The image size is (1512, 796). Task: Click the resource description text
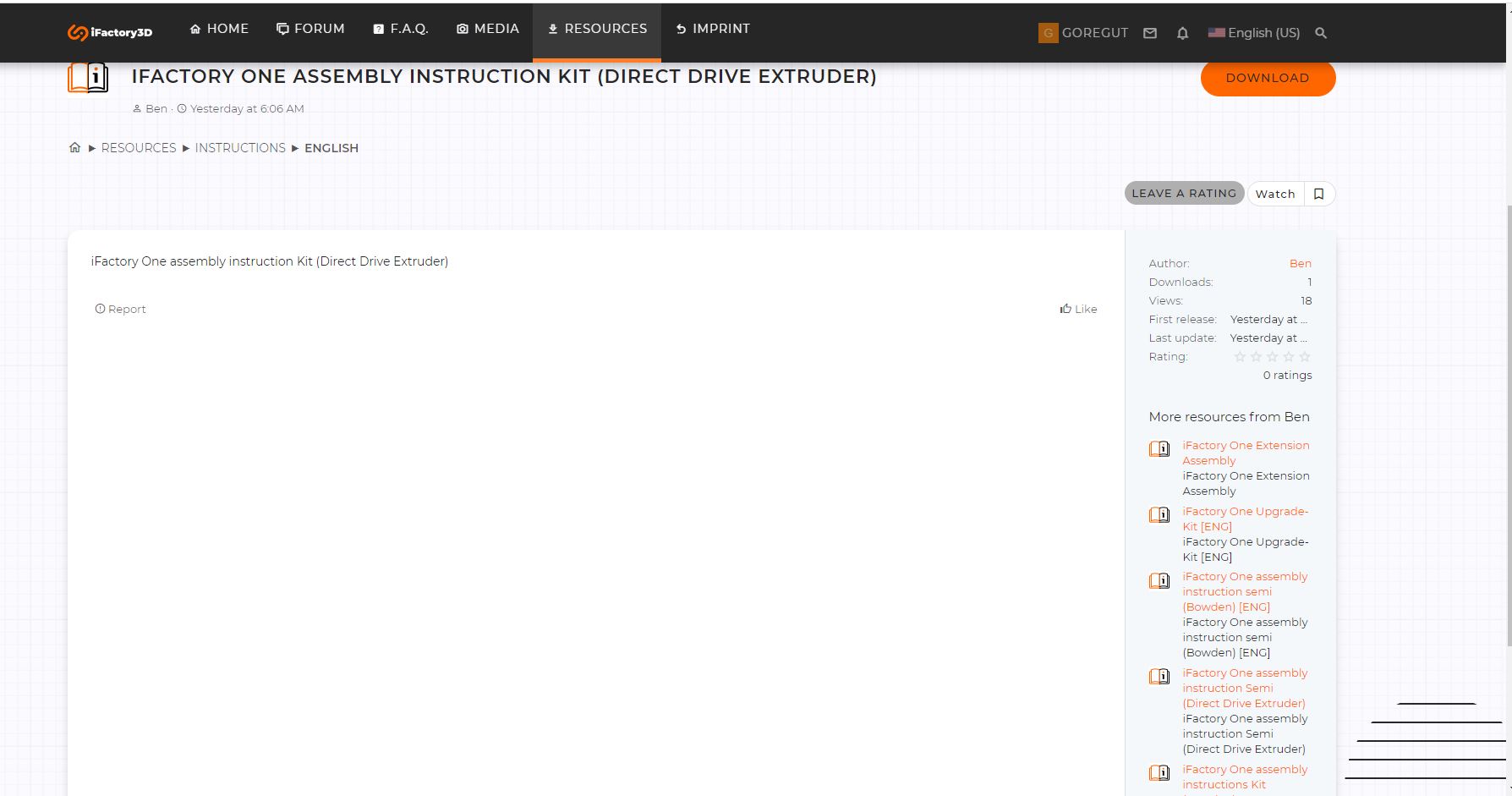click(x=270, y=261)
